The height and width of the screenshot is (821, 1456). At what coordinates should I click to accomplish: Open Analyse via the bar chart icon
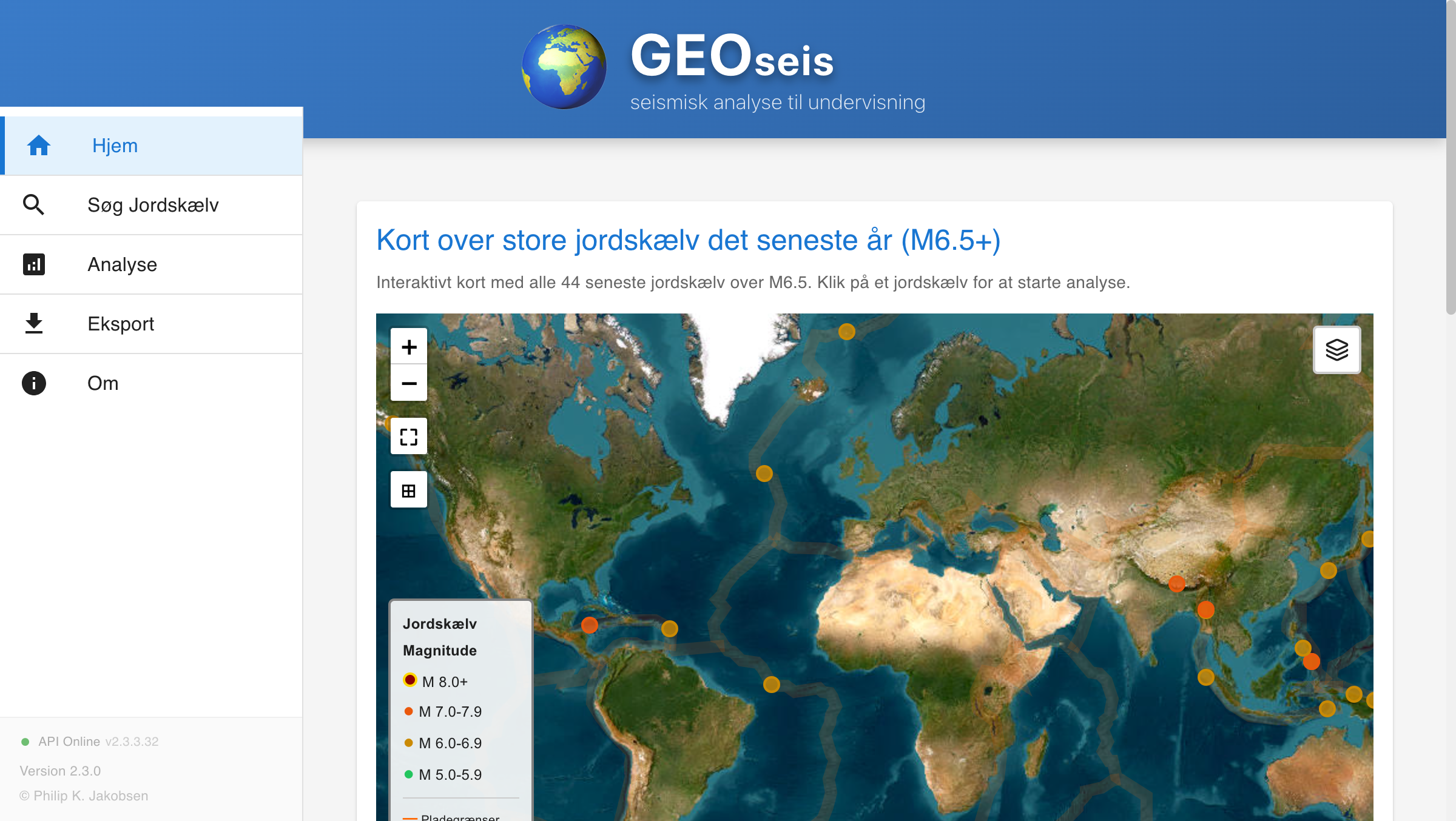34,264
